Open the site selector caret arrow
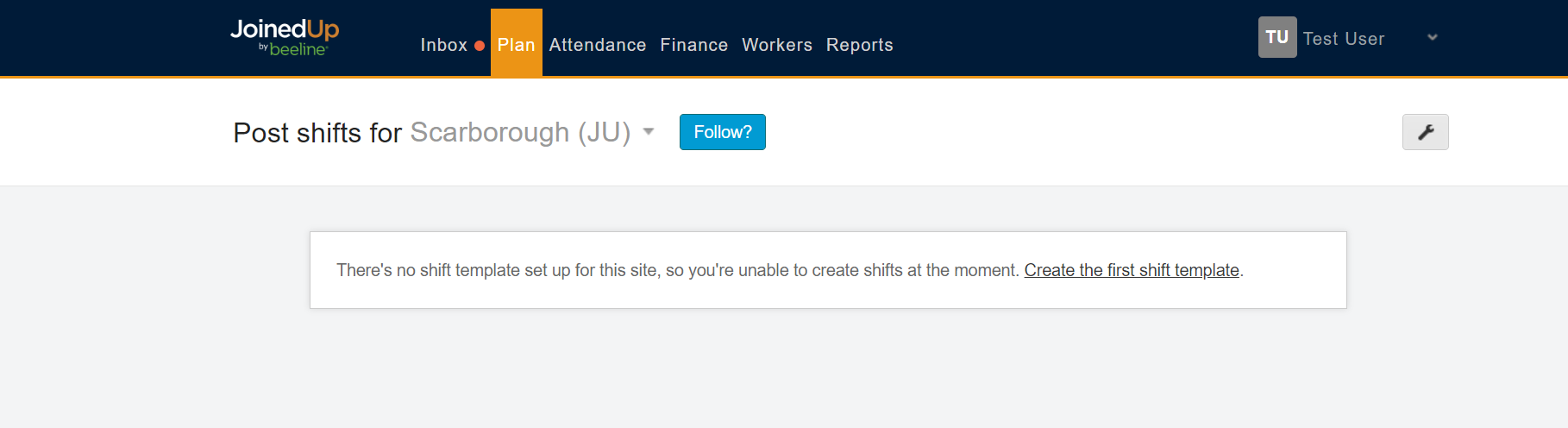The image size is (1568, 428). [649, 132]
